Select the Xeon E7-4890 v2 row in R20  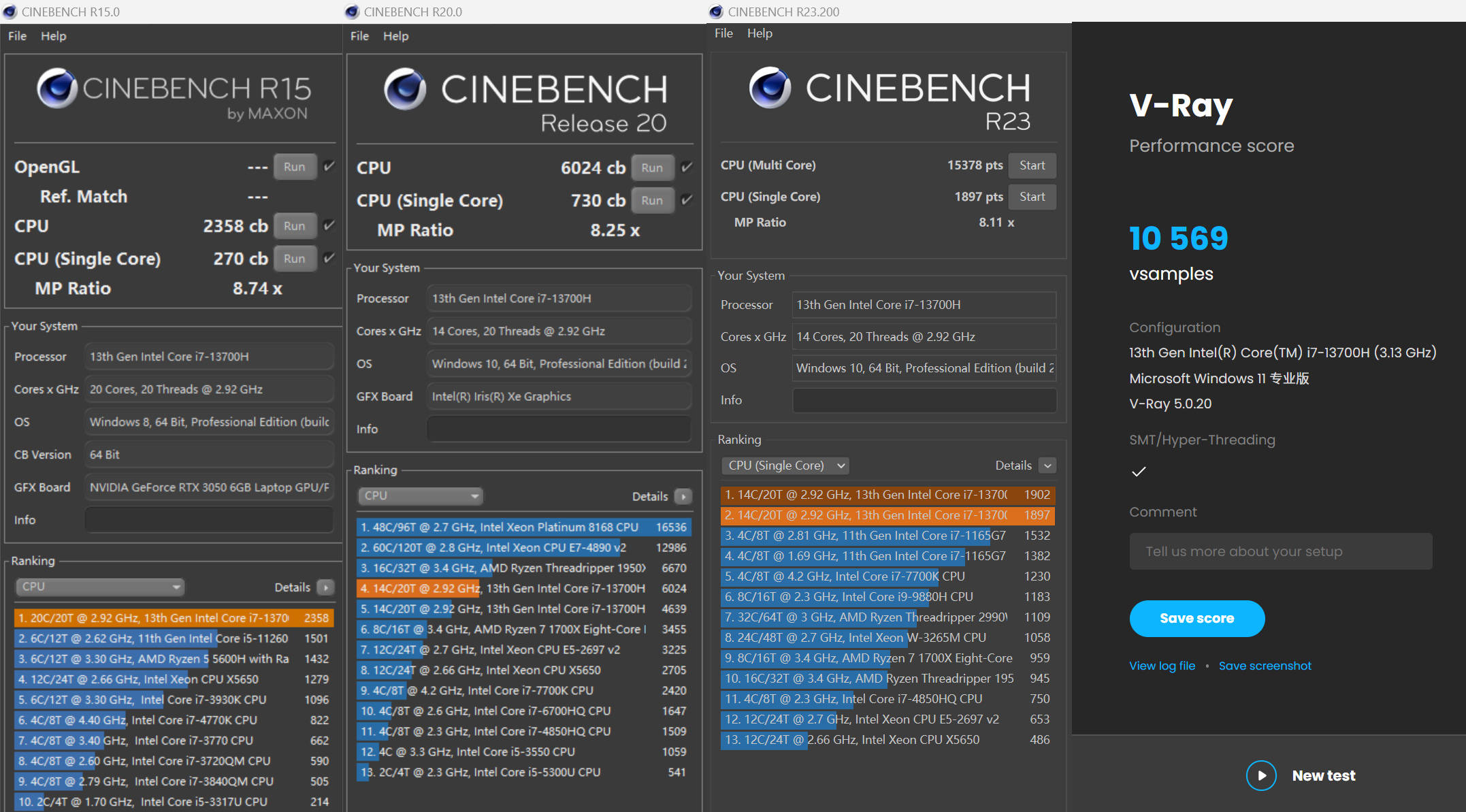pos(524,547)
